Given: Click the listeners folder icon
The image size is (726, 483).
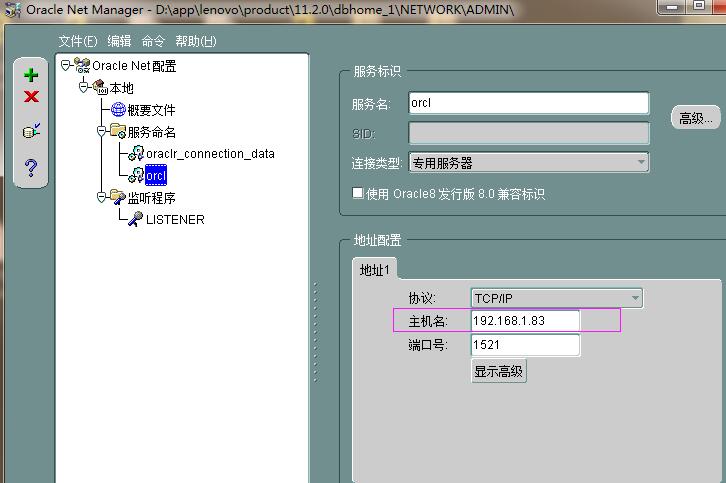Looking at the screenshot, I should click(118, 197).
